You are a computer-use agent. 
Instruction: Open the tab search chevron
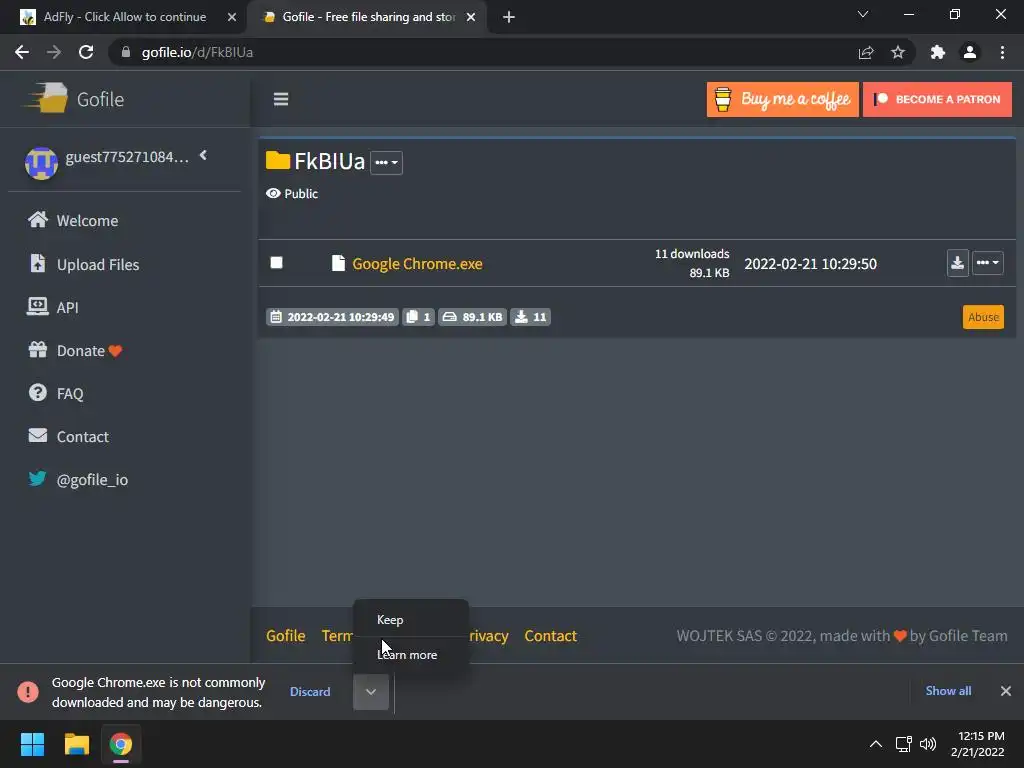click(863, 14)
